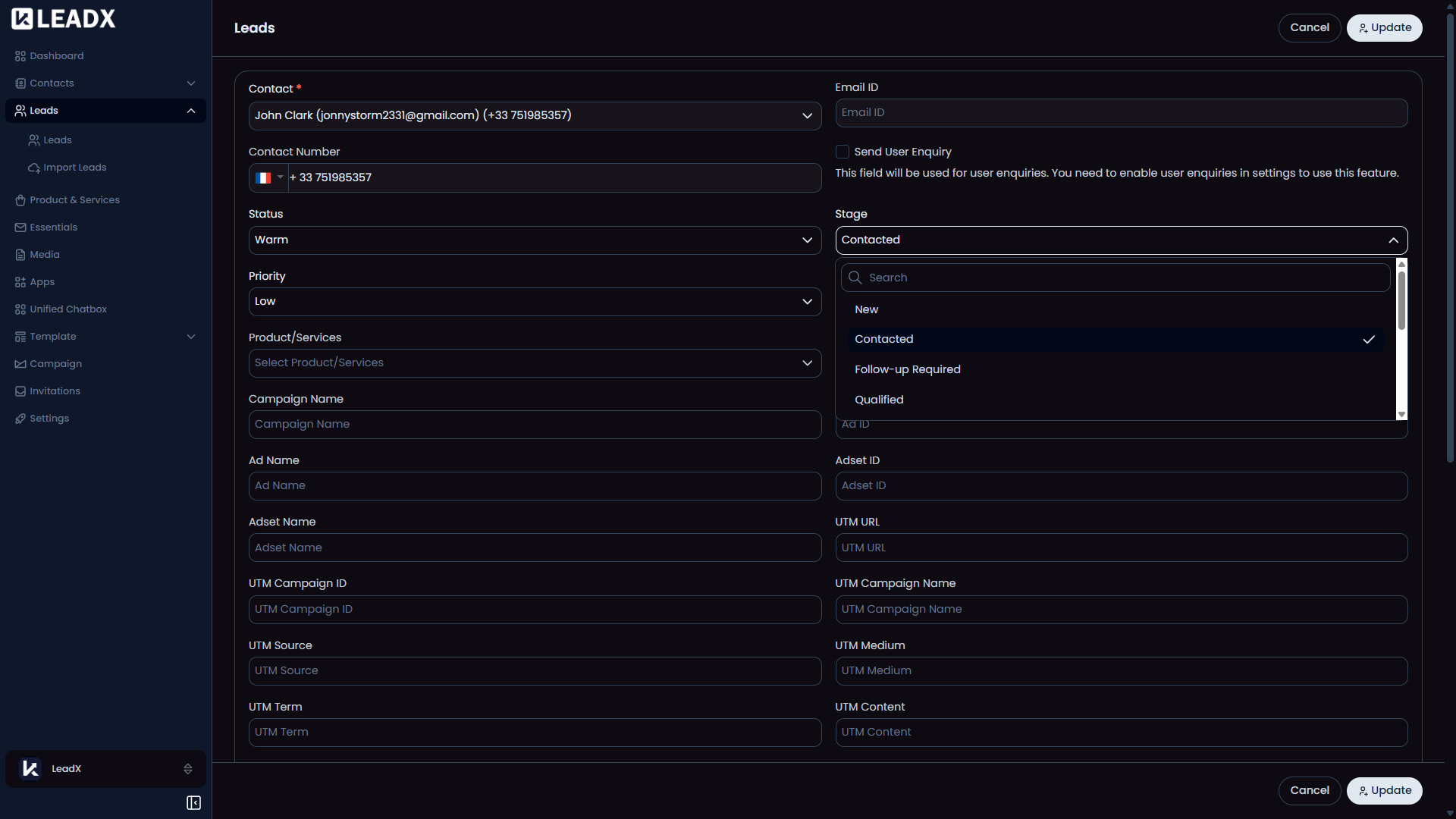1456x819 pixels.
Task: Click the Media file icon
Action: [x=20, y=255]
